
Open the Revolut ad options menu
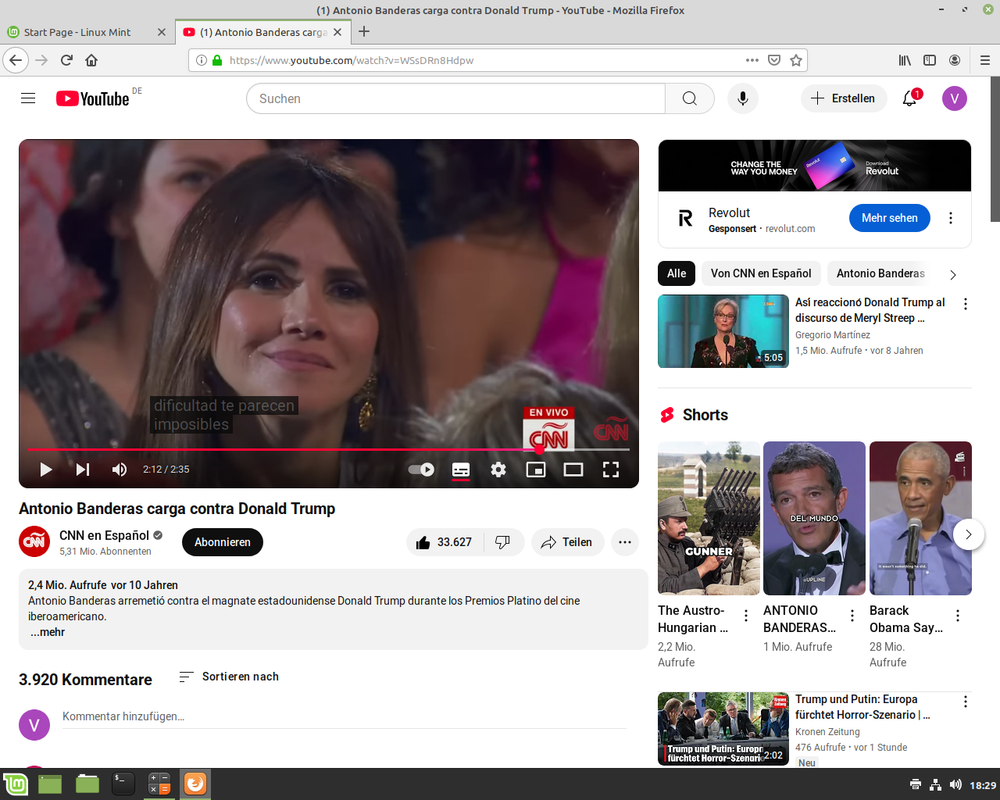click(x=950, y=218)
